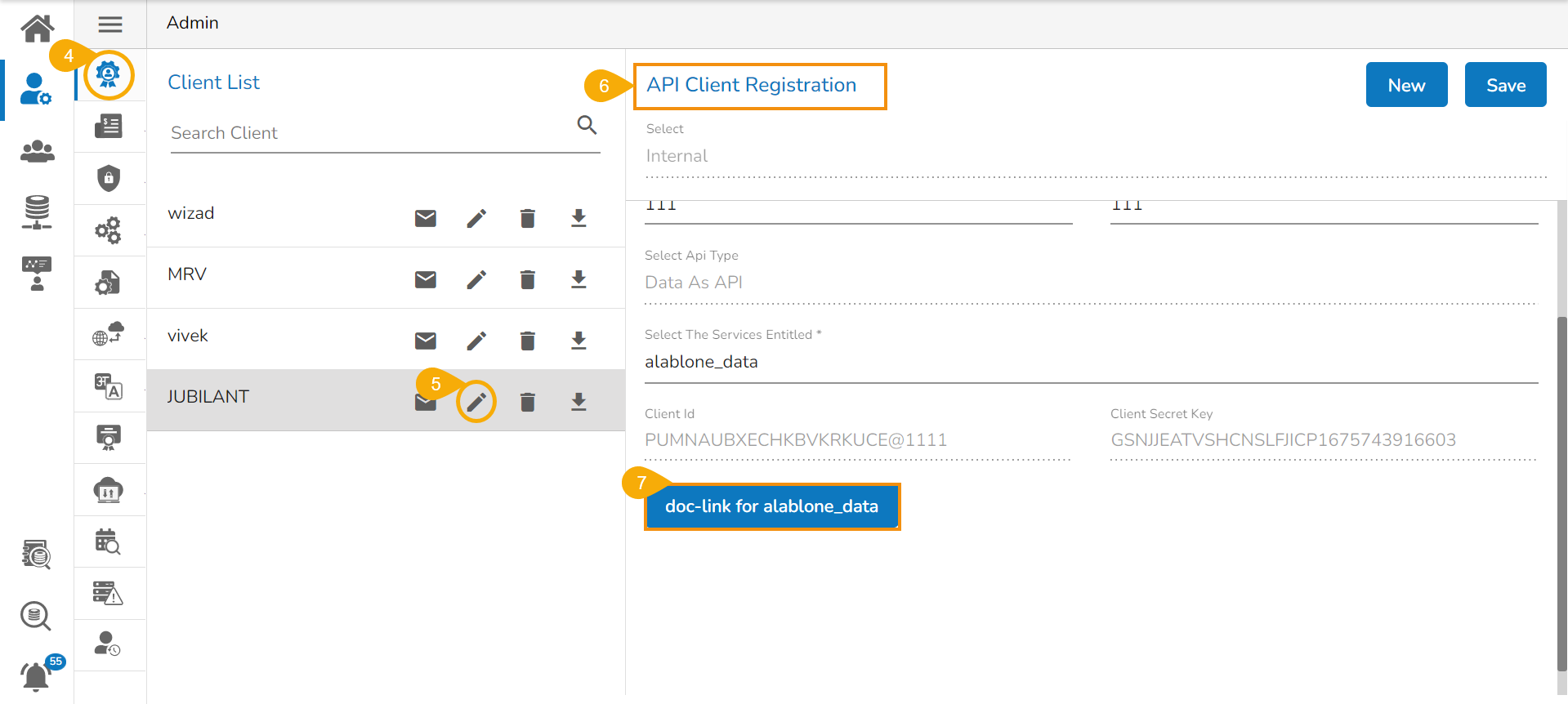Open the calendar search icon
Image resolution: width=1568 pixels, height=704 pixels.
(108, 541)
